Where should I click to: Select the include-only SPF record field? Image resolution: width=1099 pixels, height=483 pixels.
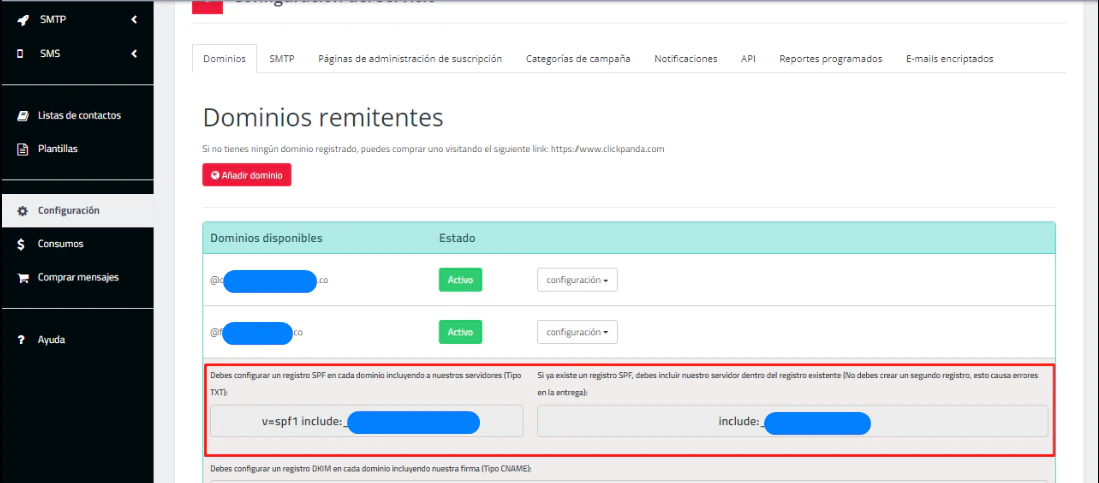793,421
